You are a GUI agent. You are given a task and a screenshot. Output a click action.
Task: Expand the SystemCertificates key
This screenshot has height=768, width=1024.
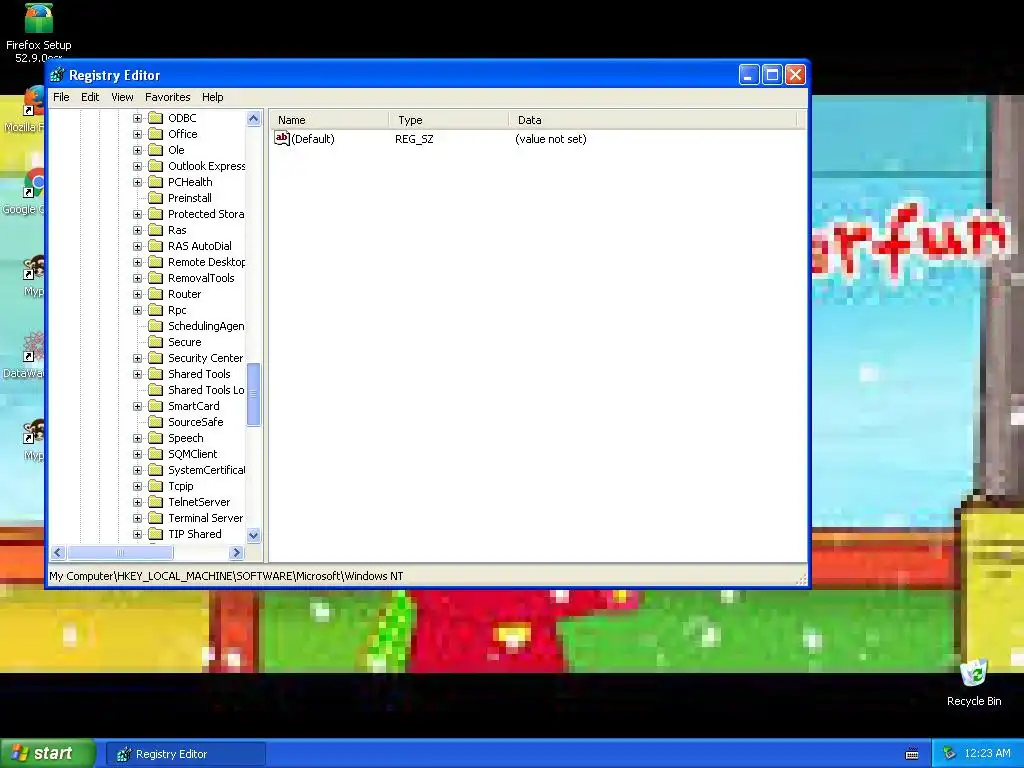[x=137, y=470]
